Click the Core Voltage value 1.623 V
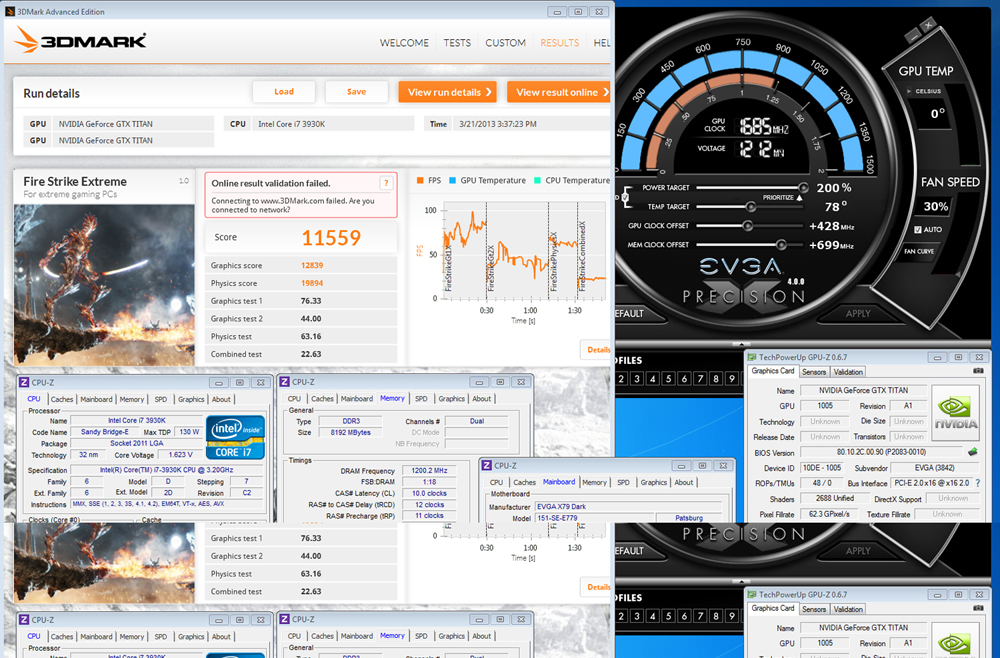The height and width of the screenshot is (658, 1000). click(180, 455)
